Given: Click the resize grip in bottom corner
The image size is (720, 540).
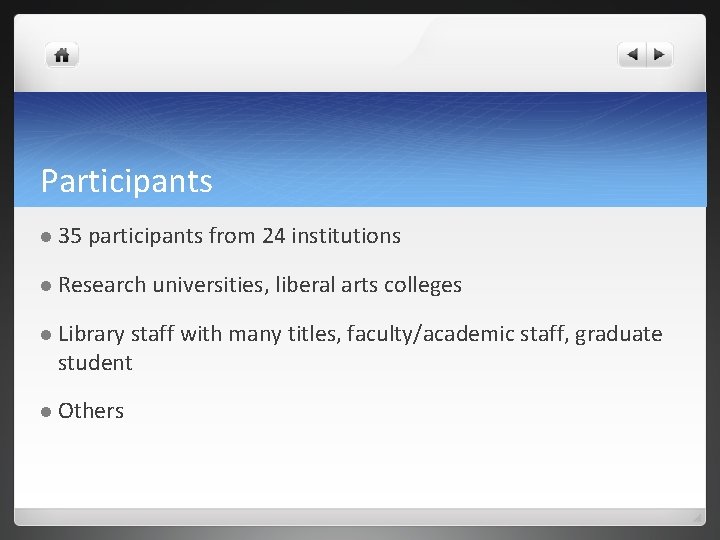Looking at the screenshot, I should click(699, 518).
